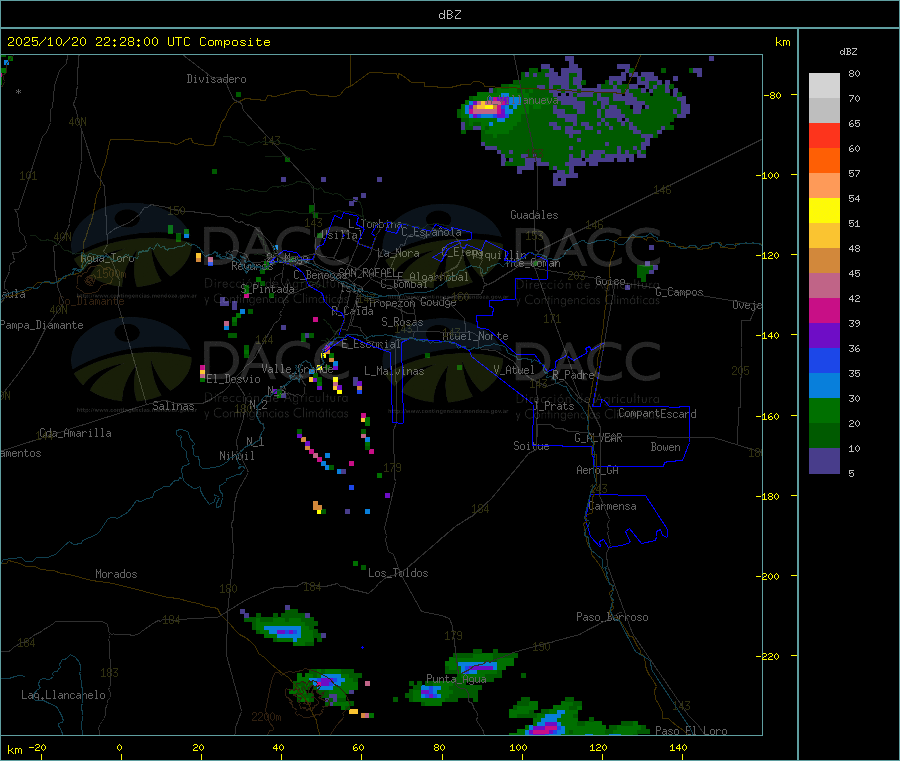Click the white 80 dBZ color swatch
Screen dimensions: 900x761
click(824, 86)
